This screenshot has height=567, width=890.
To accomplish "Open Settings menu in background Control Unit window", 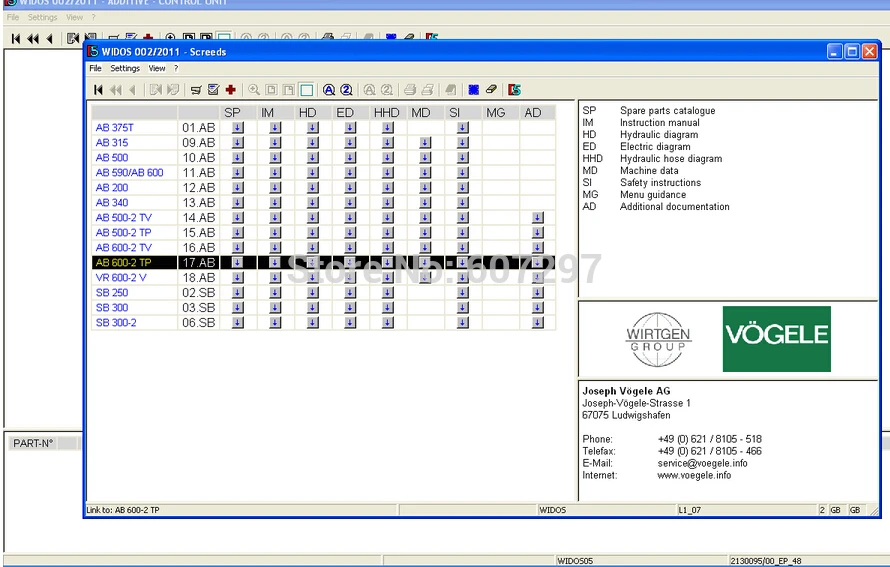I will [x=43, y=17].
